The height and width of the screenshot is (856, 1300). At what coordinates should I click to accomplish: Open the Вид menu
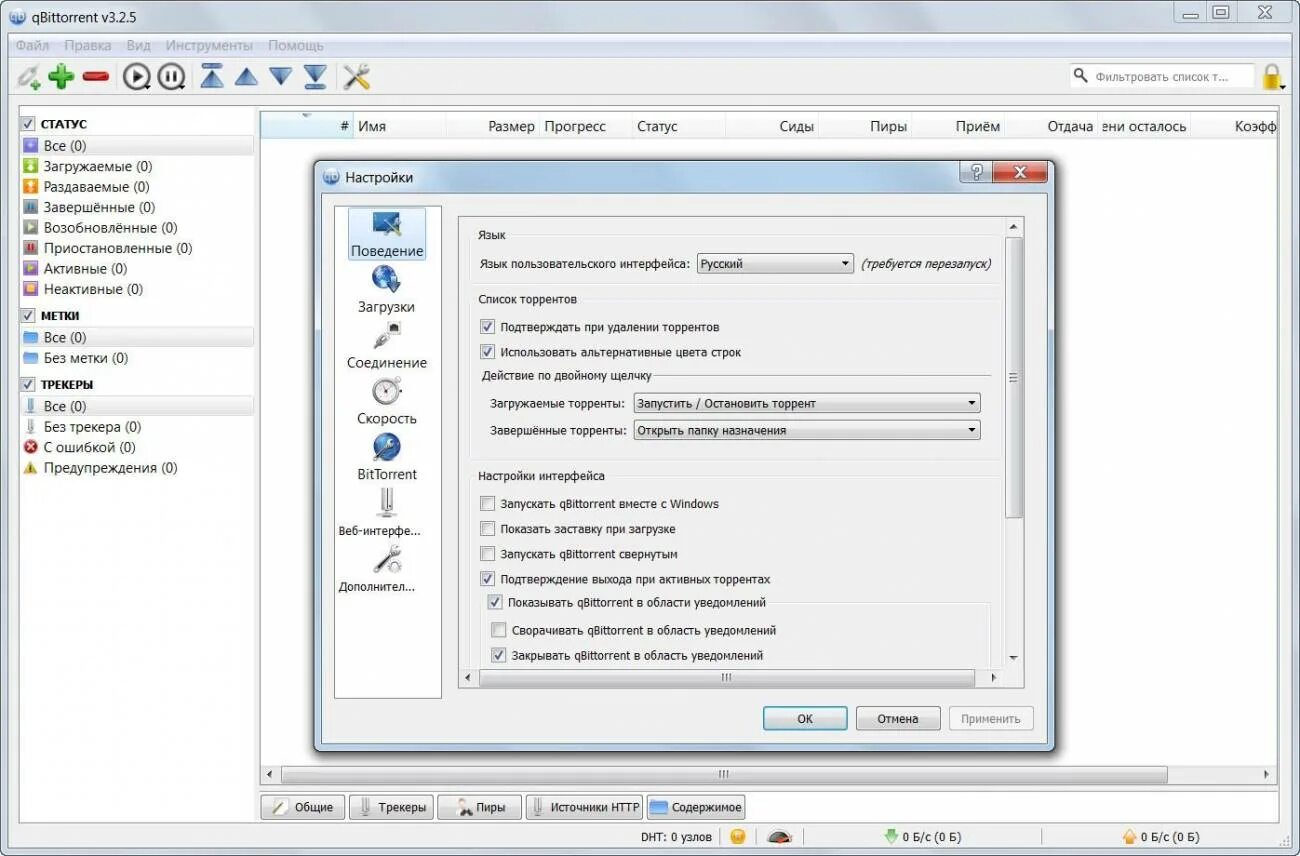pos(138,45)
